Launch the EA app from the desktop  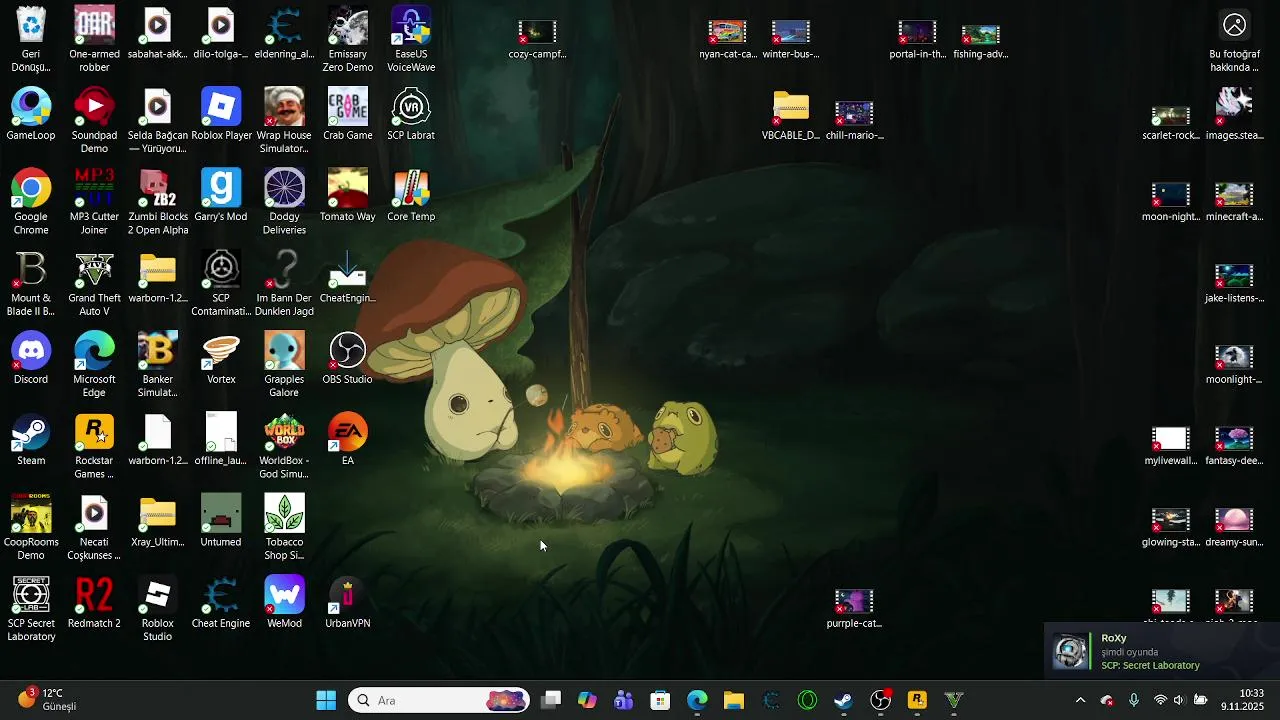tap(348, 439)
